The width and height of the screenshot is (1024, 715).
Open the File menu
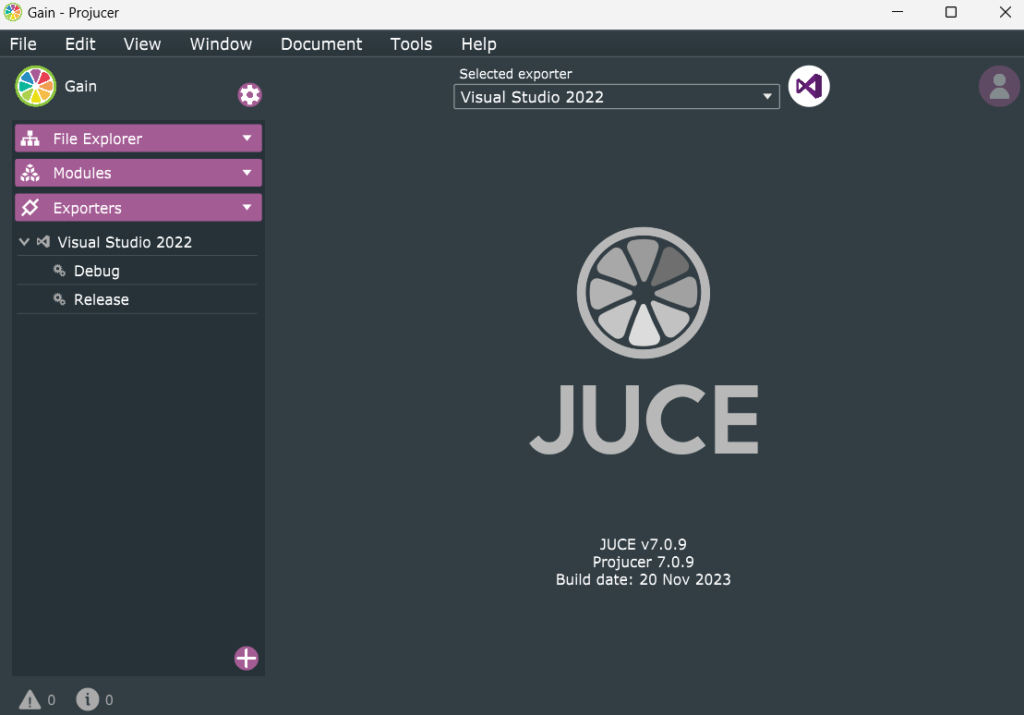pos(23,44)
